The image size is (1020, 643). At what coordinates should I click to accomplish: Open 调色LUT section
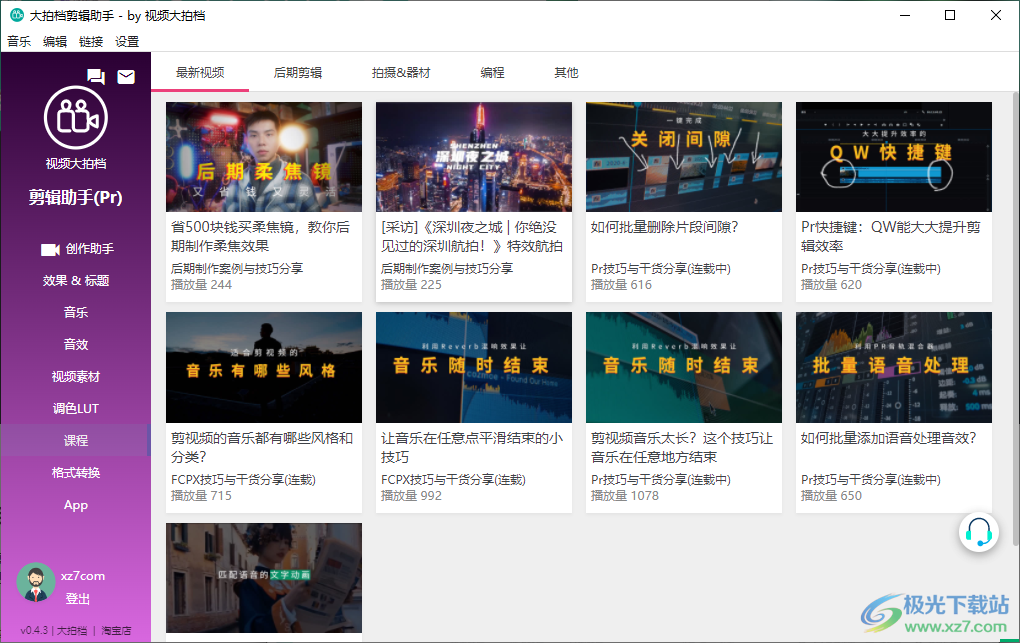pyautogui.click(x=75, y=409)
